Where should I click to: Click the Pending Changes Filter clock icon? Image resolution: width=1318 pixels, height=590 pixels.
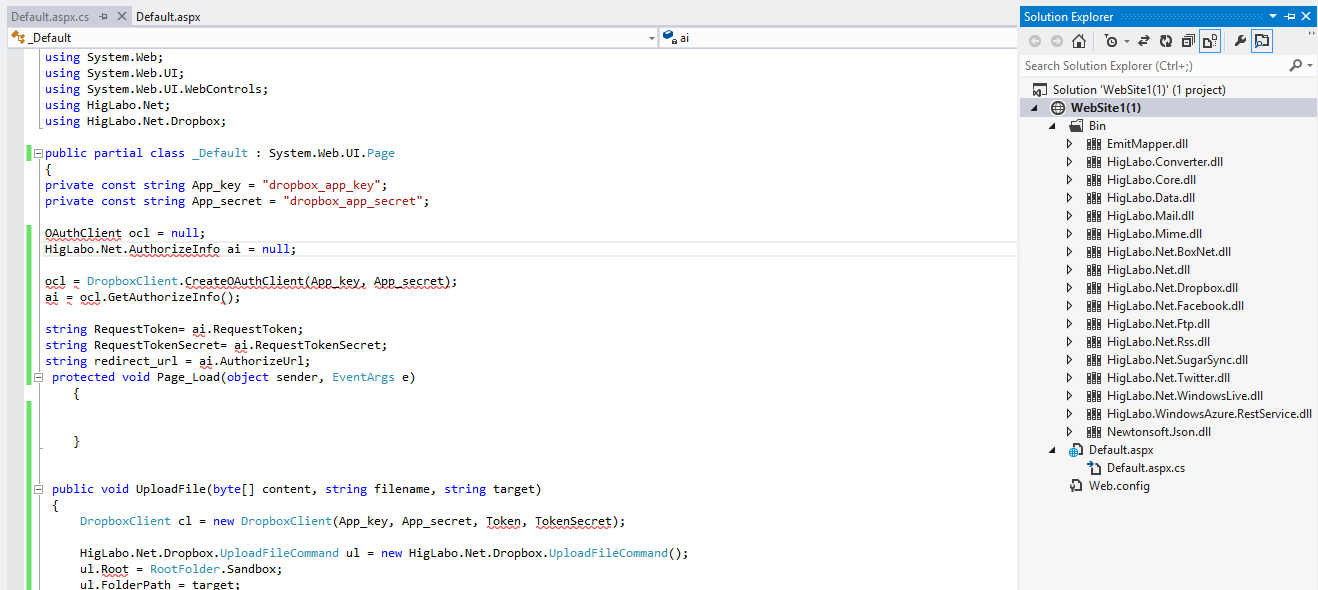[1111, 41]
